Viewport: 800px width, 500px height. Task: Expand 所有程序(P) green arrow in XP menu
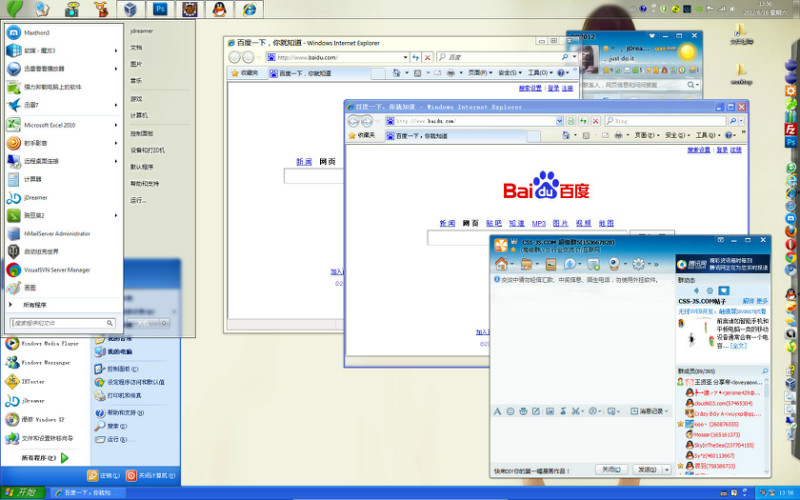[x=65, y=458]
